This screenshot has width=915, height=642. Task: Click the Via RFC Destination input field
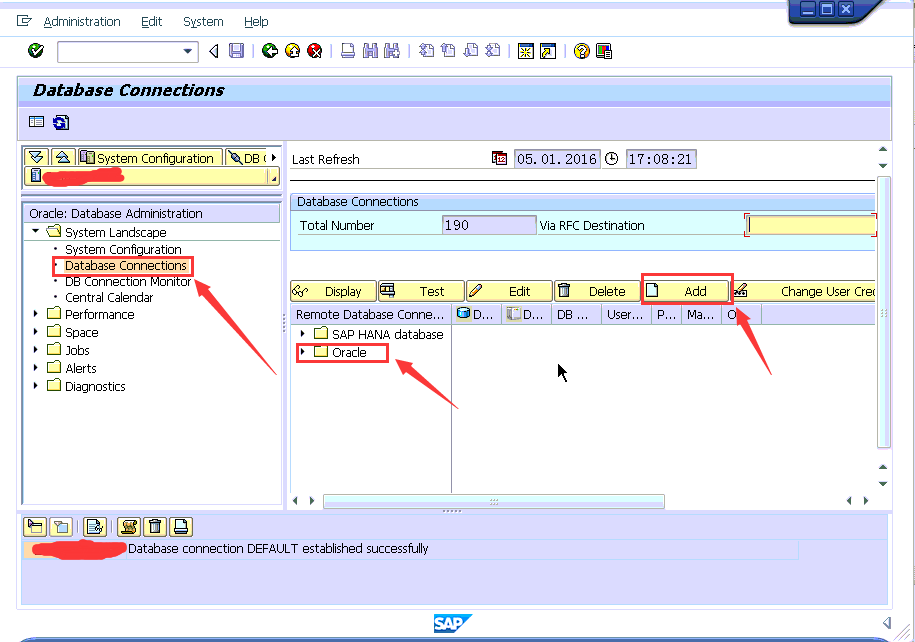click(811, 225)
